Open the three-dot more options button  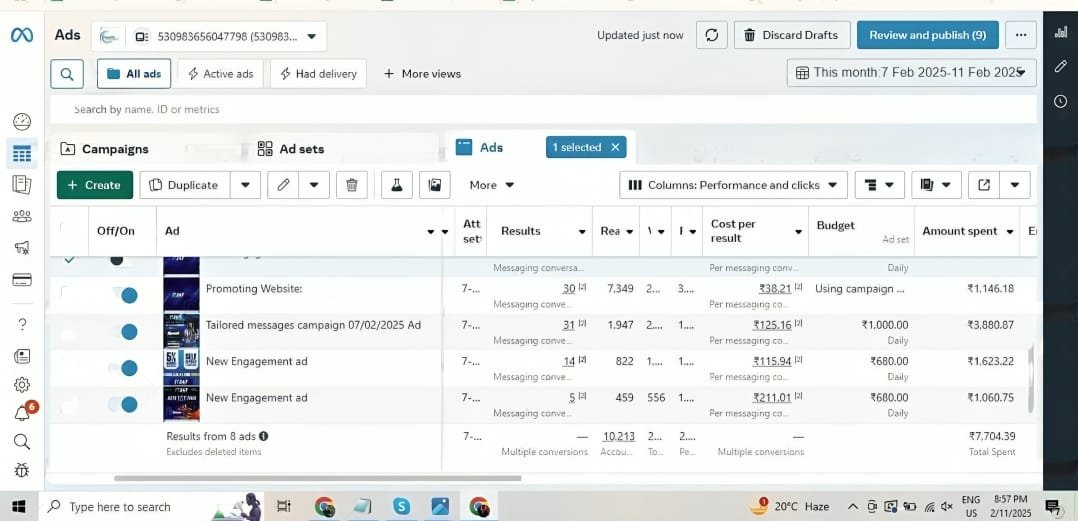coord(1021,35)
